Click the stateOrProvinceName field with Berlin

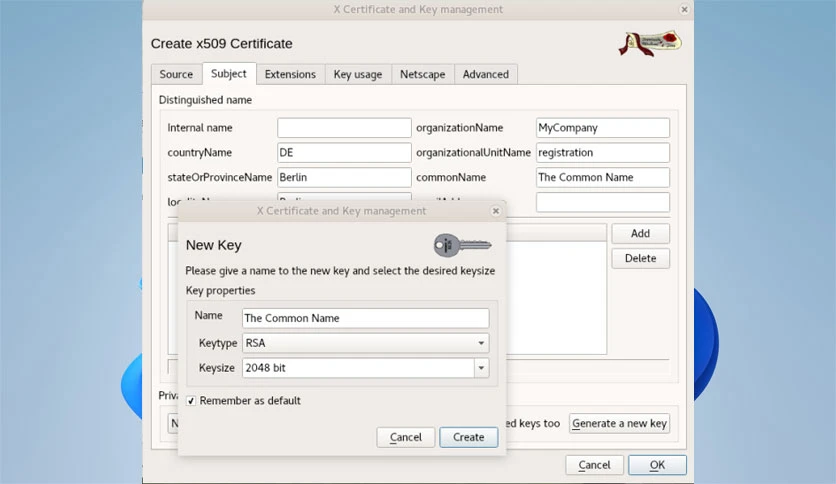[344, 178]
